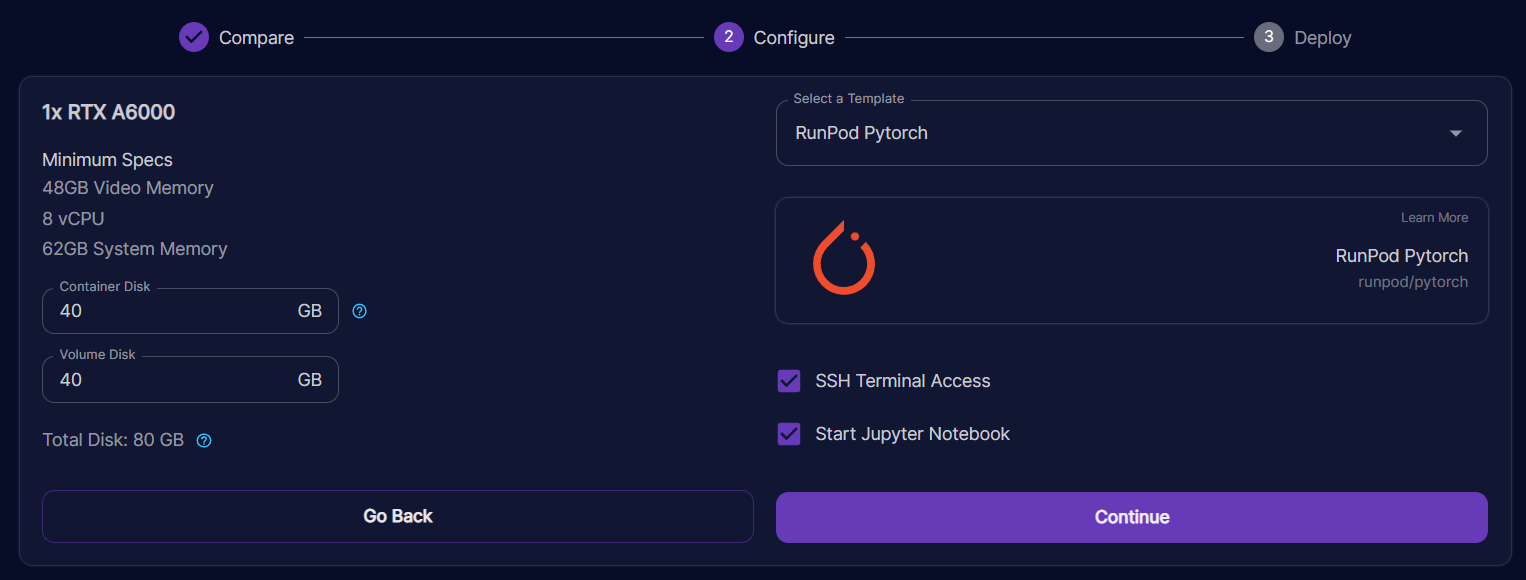Toggle the SSH Terminal Access checkbox
The image size is (1526, 580).
pyautogui.click(x=789, y=381)
